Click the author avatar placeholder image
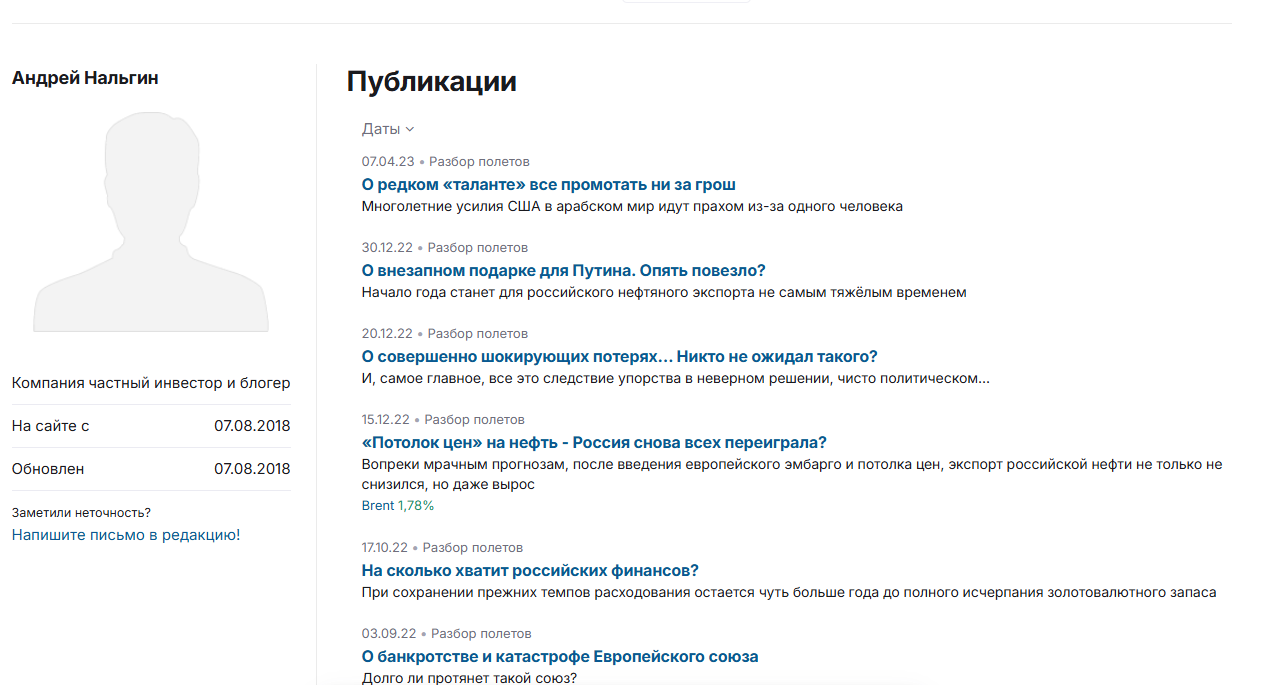The image size is (1276, 685). click(x=151, y=221)
